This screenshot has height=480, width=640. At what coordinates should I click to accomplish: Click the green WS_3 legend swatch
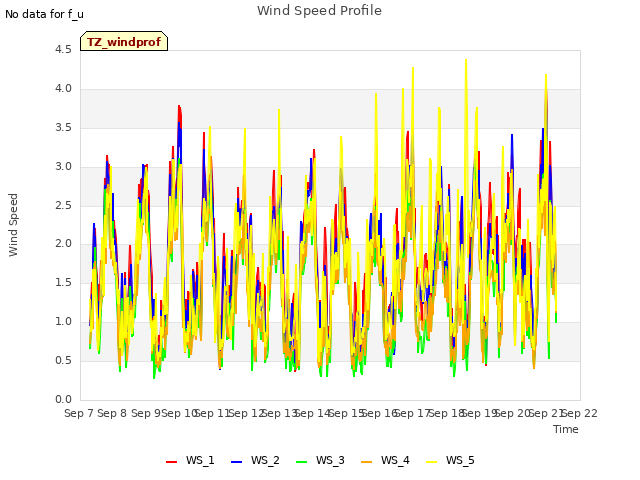(x=301, y=462)
